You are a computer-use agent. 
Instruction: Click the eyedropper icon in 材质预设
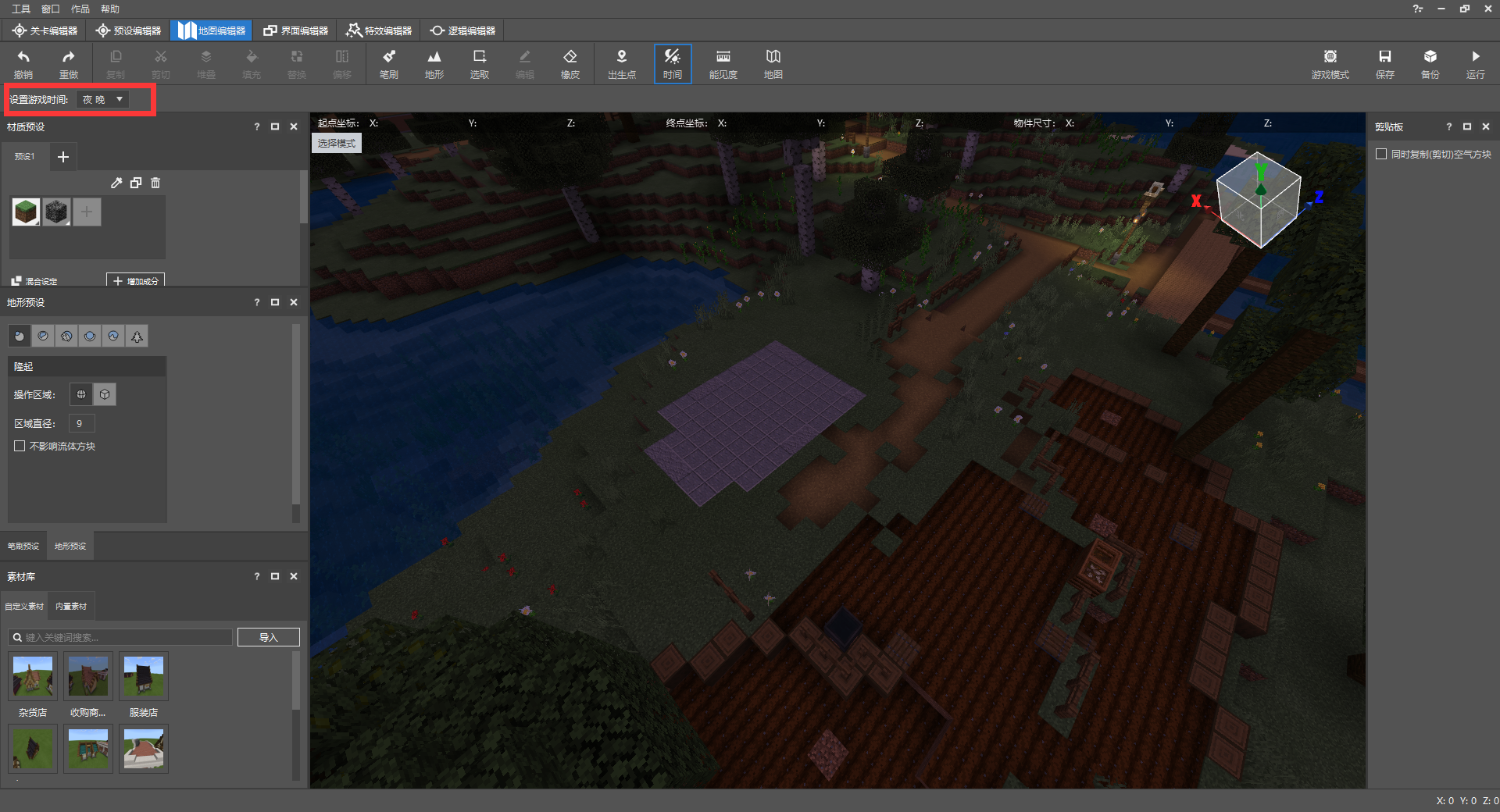tap(116, 183)
